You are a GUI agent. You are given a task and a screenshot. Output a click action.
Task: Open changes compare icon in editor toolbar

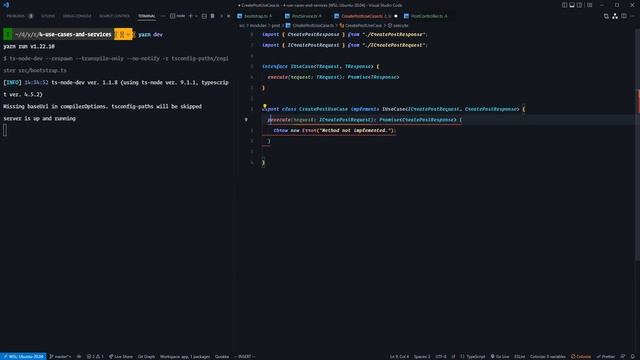click(x=606, y=16)
